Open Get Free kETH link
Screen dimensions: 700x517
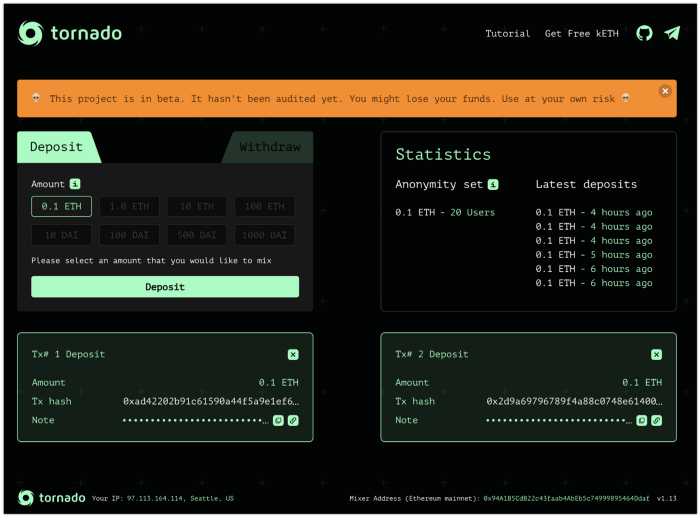click(582, 33)
